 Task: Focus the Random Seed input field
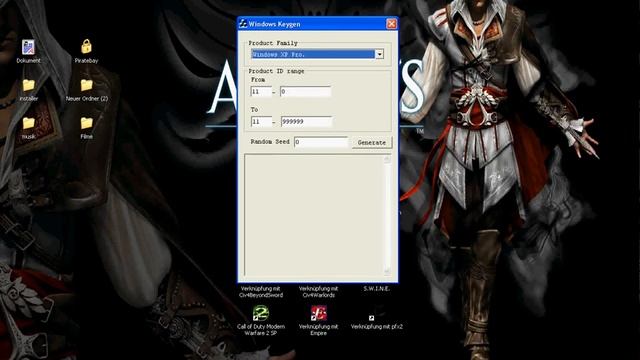tap(321, 142)
